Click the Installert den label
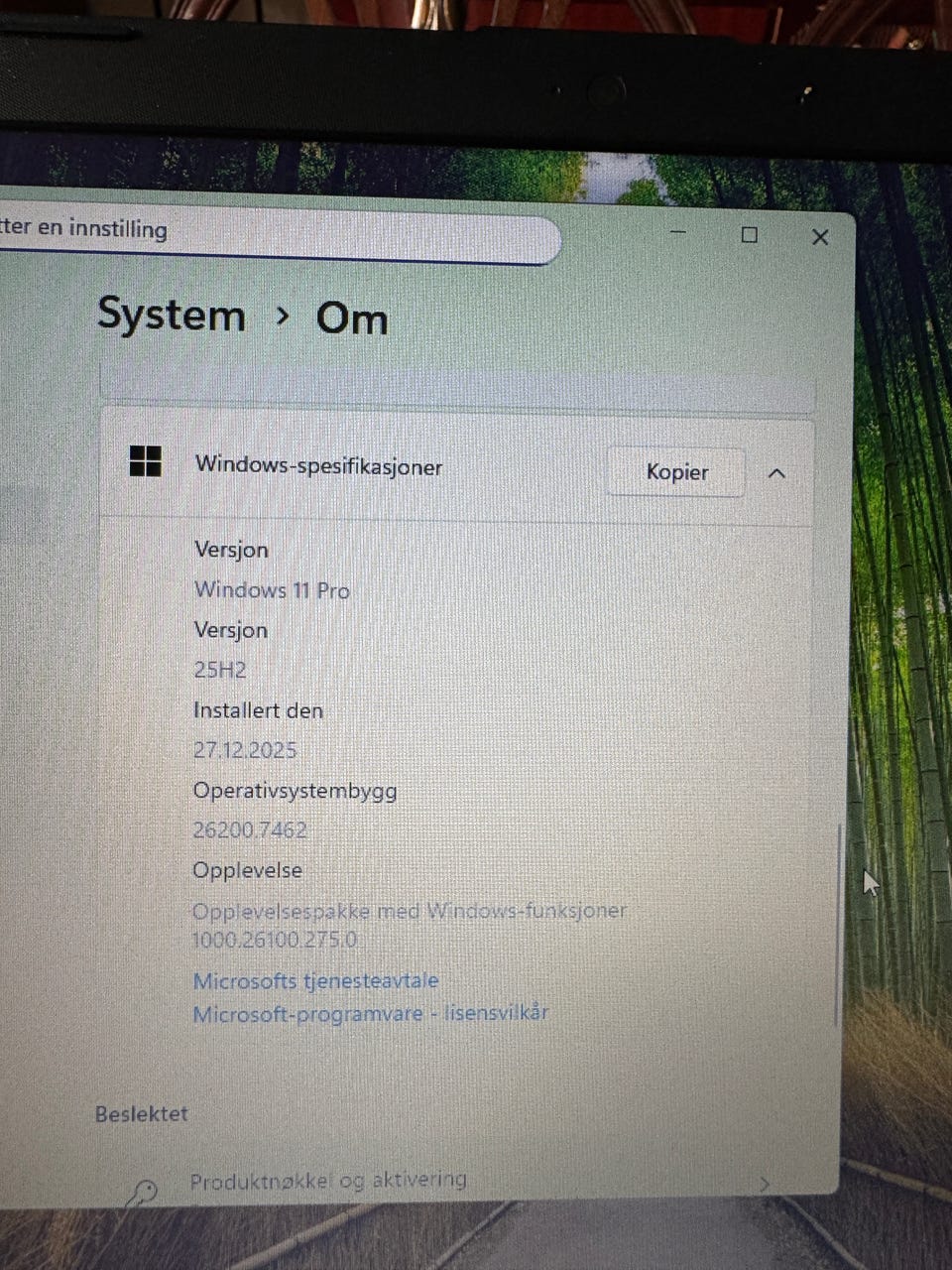This screenshot has height=1270, width=952. click(x=258, y=710)
